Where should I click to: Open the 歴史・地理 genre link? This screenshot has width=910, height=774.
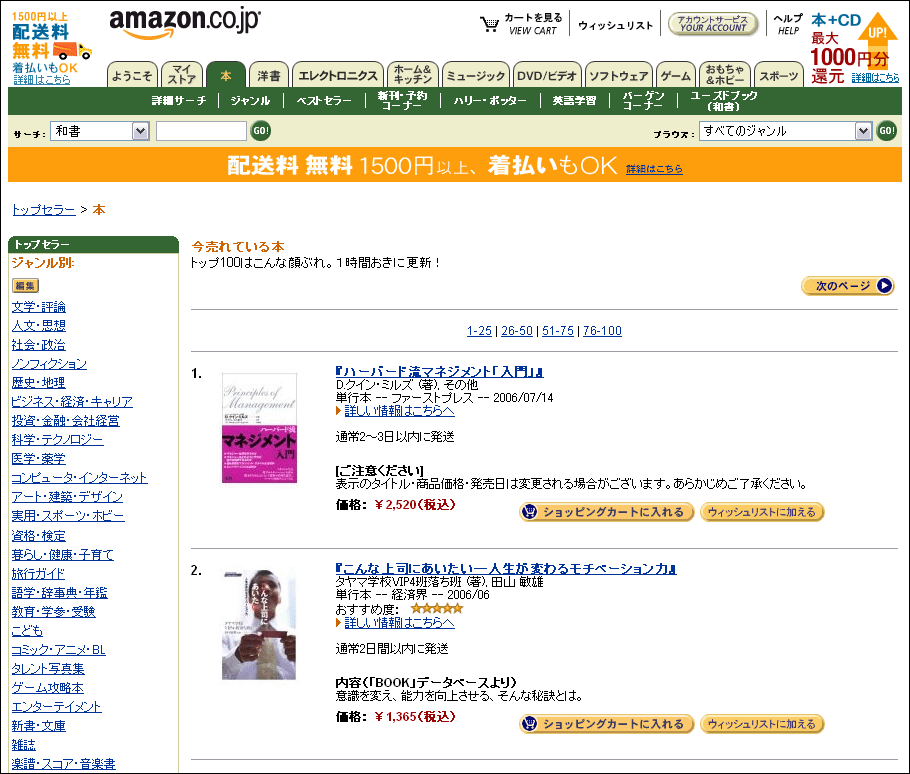pyautogui.click(x=38, y=383)
